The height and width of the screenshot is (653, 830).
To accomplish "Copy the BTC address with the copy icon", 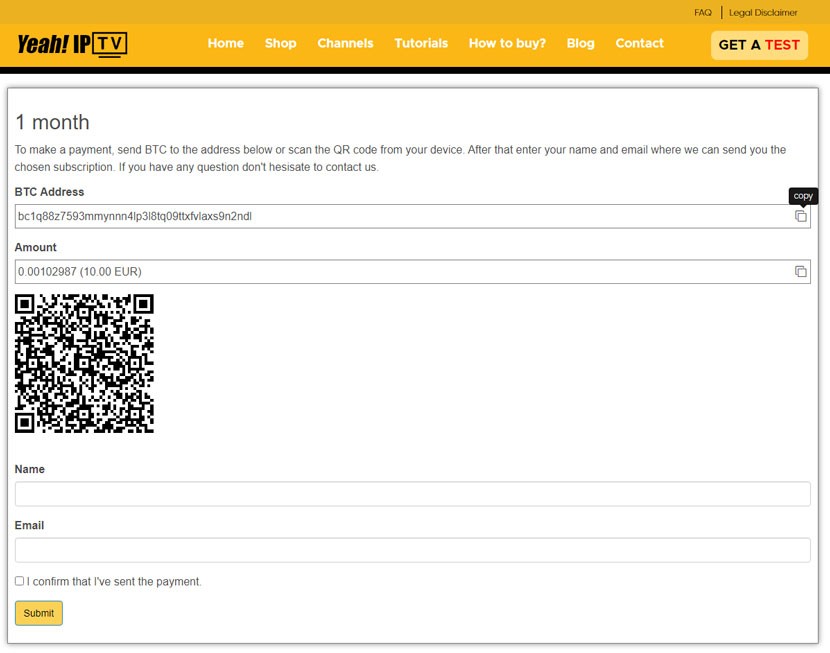I will (800, 216).
